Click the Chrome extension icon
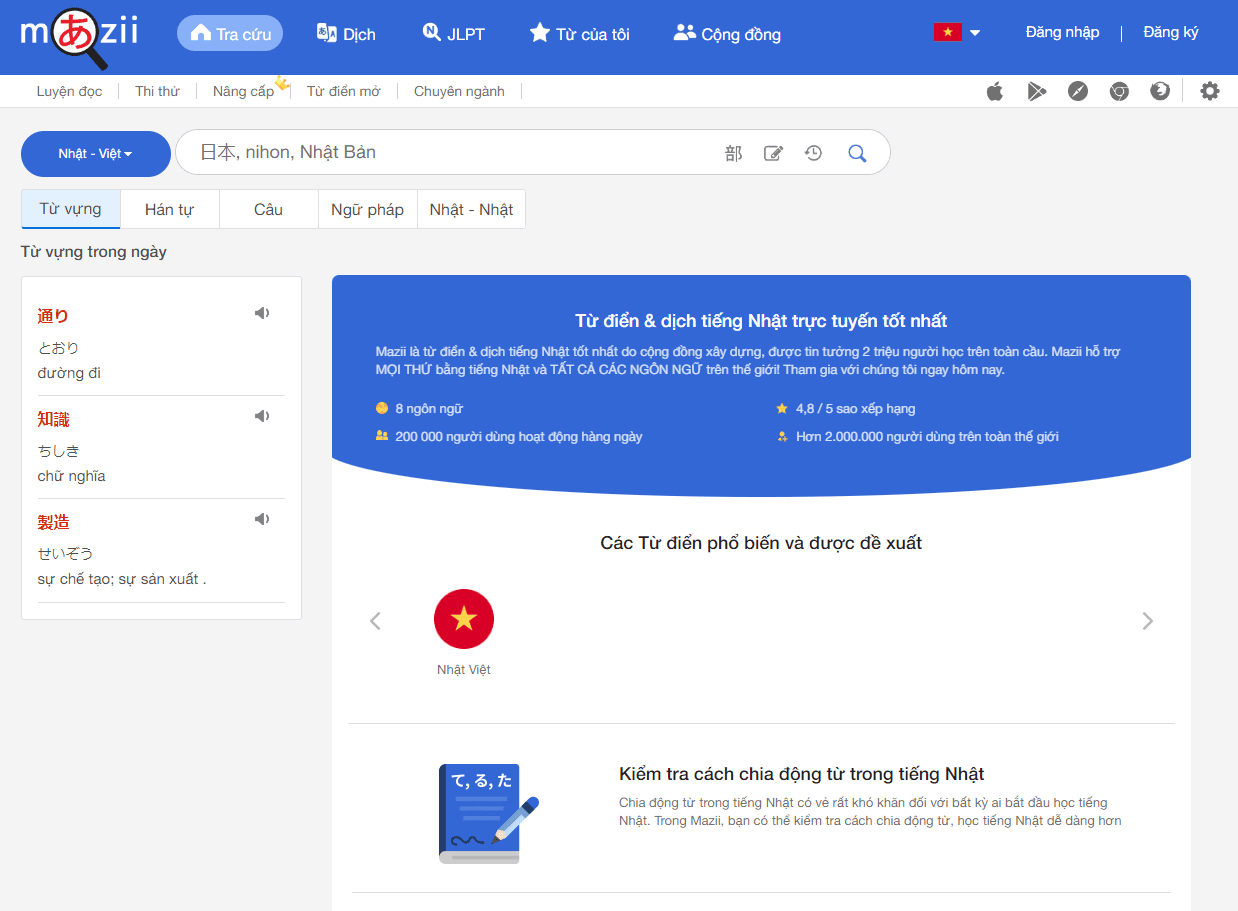The image size is (1238, 911). (x=1119, y=92)
